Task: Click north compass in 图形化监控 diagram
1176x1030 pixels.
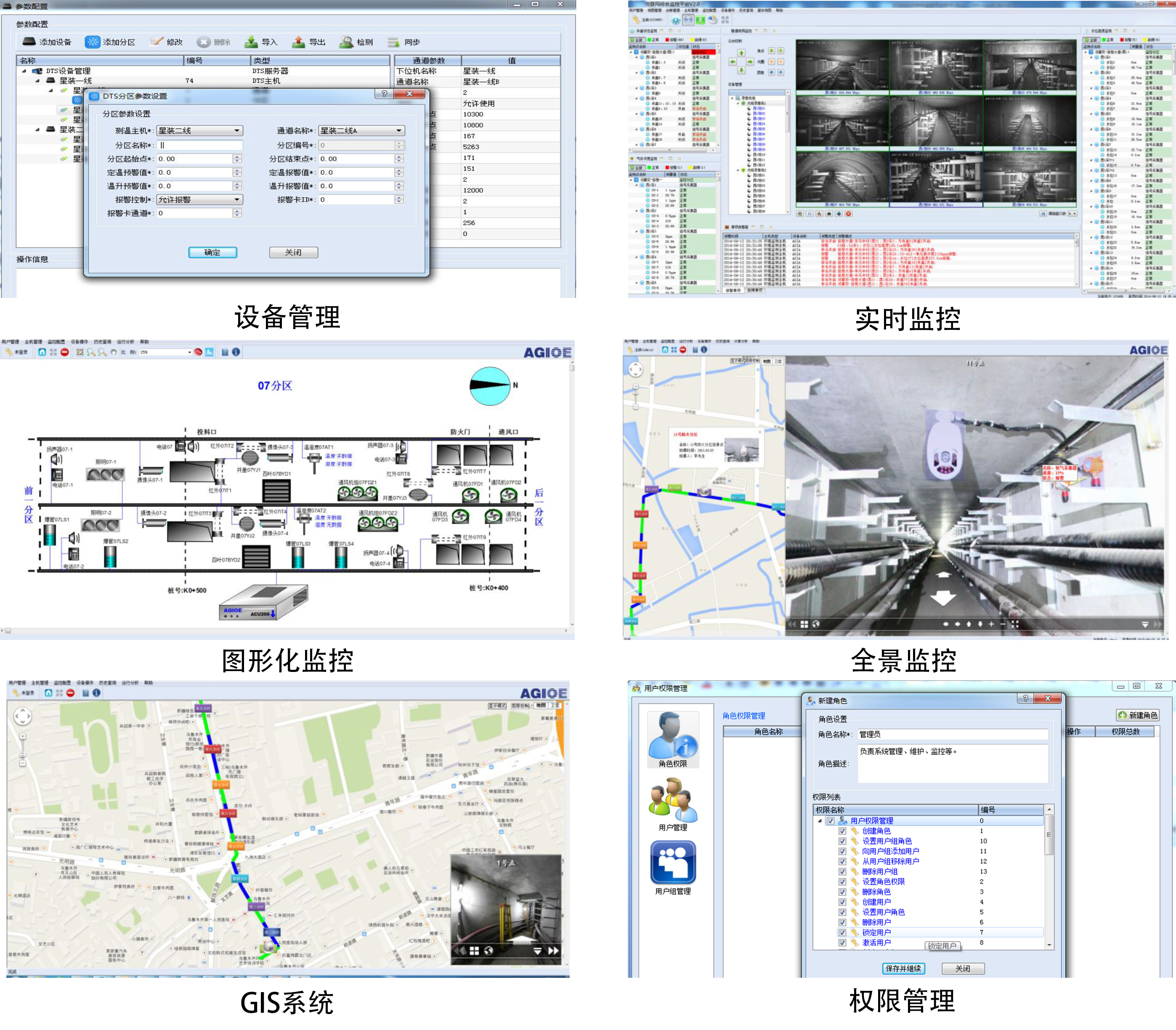Action: point(490,386)
